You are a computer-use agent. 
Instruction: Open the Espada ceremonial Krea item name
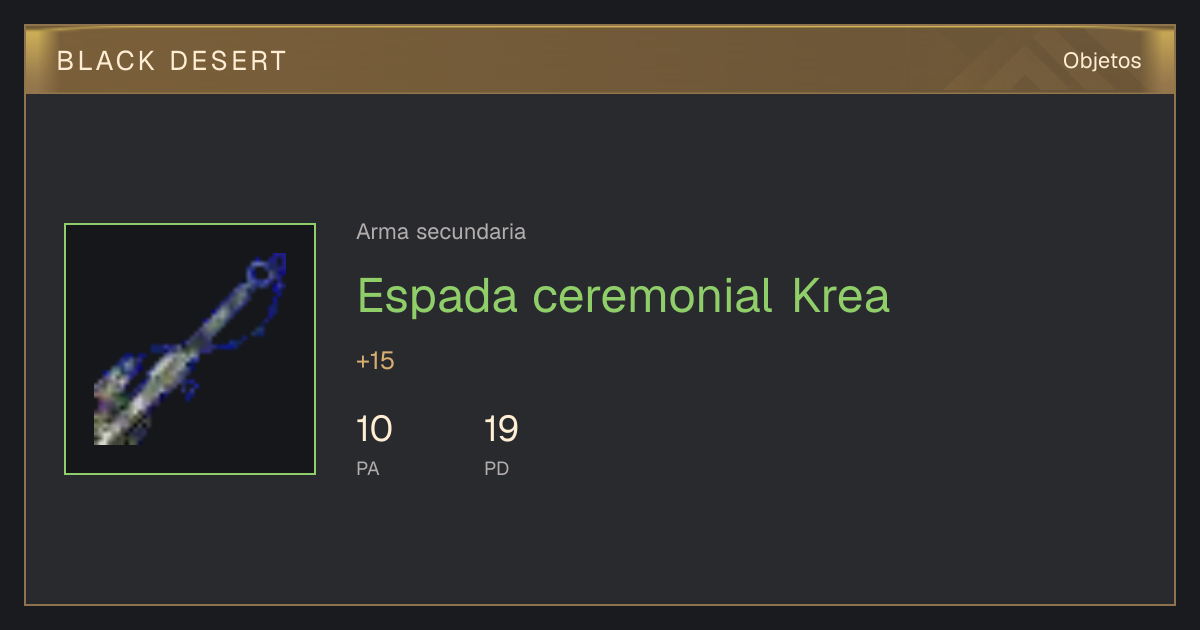tap(623, 296)
